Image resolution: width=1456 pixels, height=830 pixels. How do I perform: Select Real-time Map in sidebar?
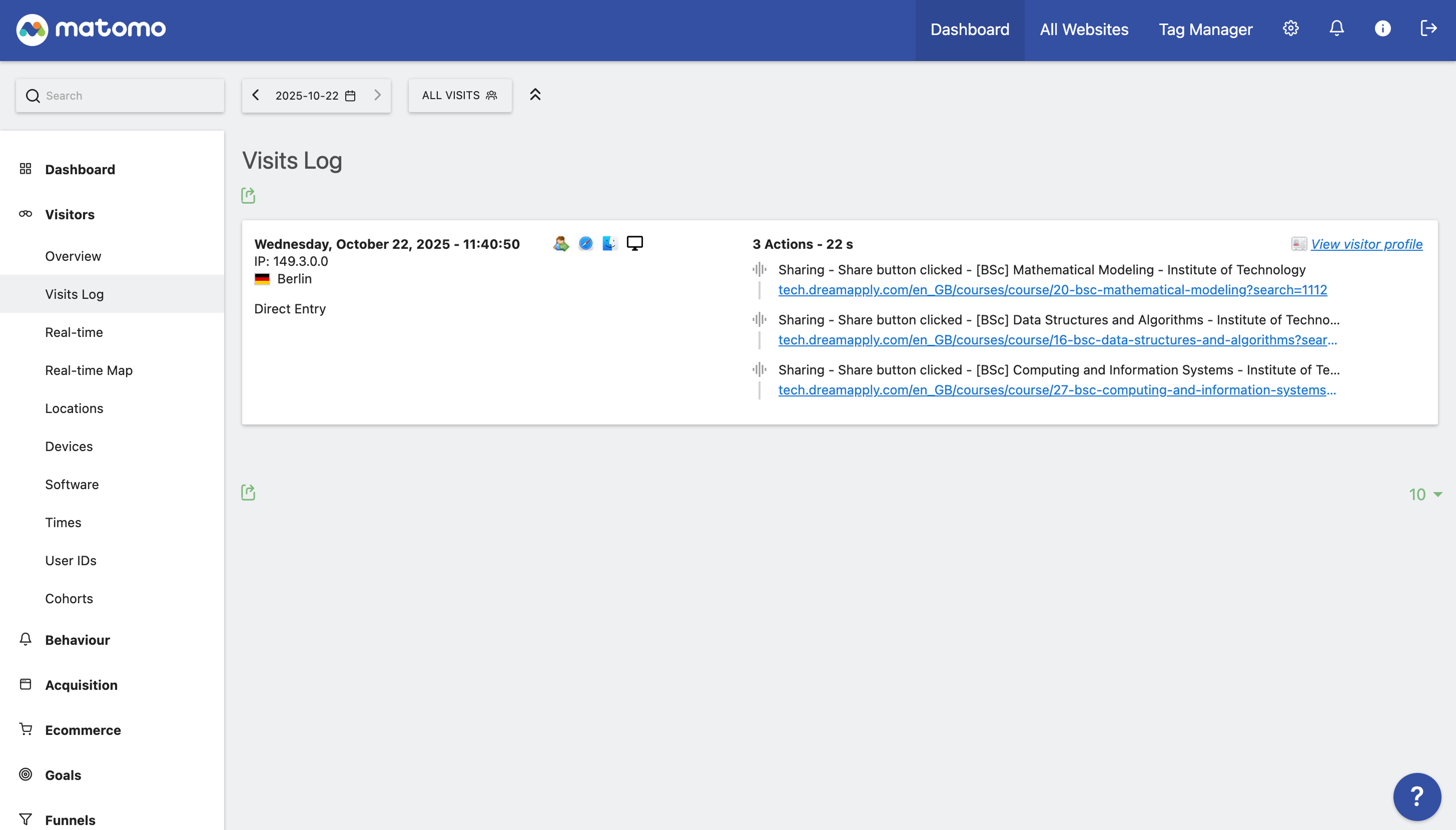pyautogui.click(x=89, y=370)
